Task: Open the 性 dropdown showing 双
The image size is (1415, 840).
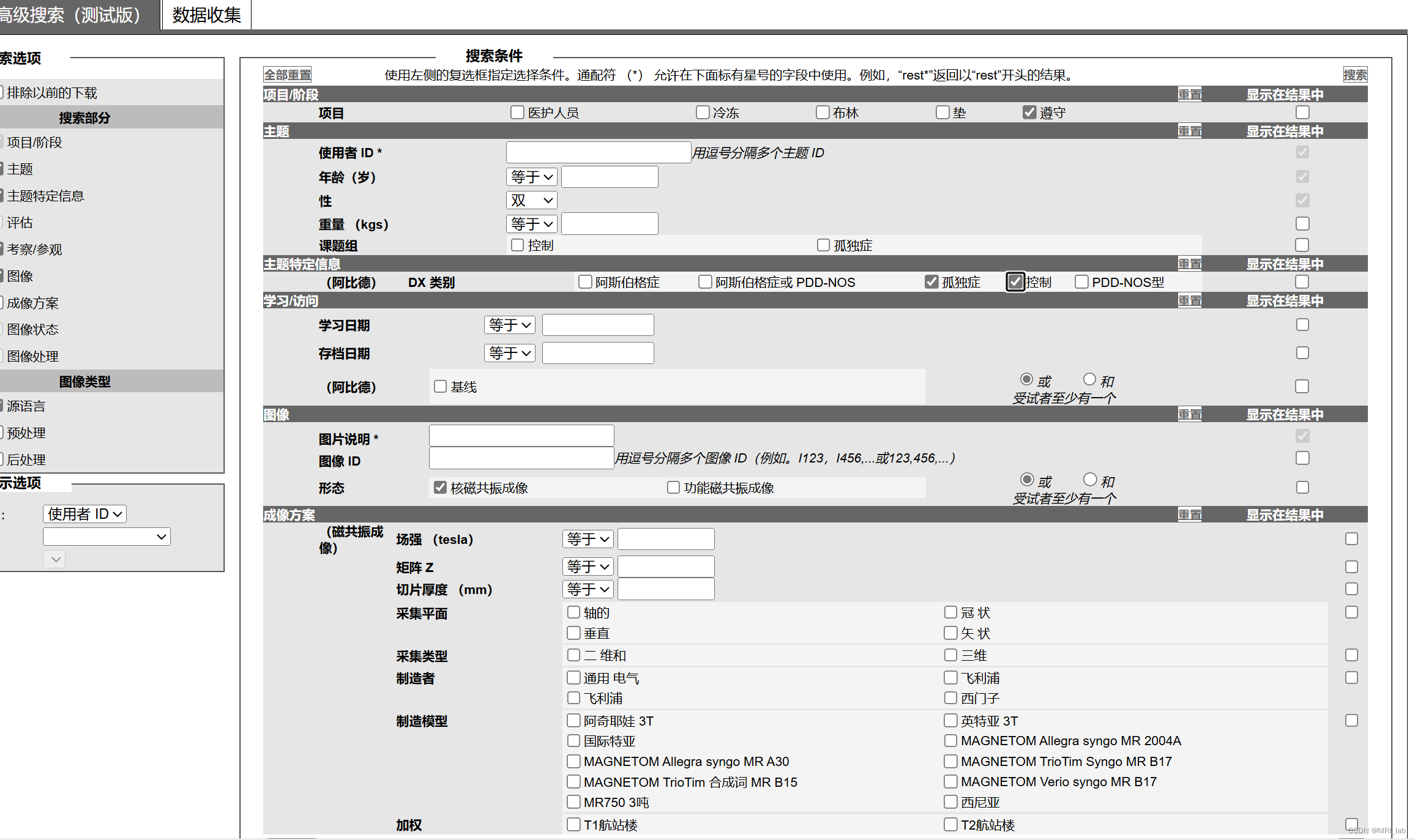Action: coord(531,200)
